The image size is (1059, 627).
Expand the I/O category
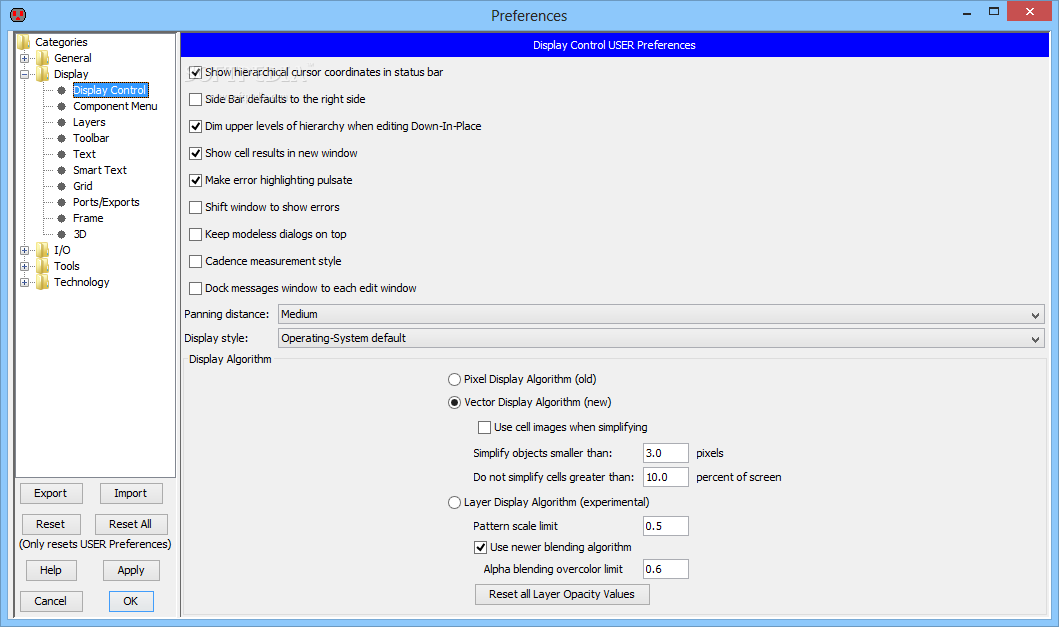[x=24, y=250]
